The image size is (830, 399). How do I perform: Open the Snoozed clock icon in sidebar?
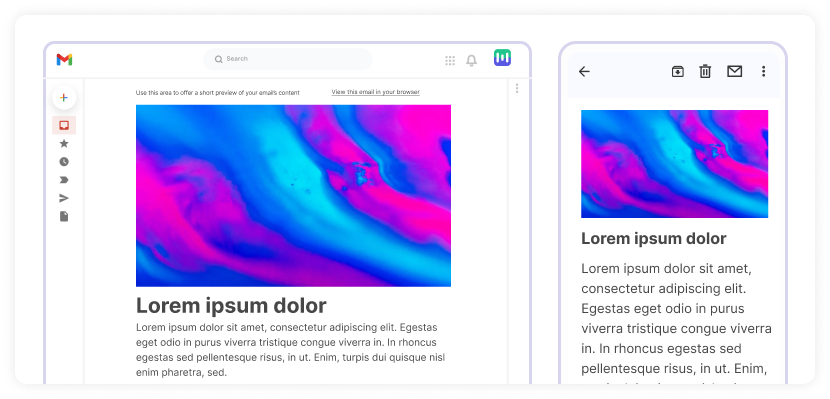pos(64,162)
